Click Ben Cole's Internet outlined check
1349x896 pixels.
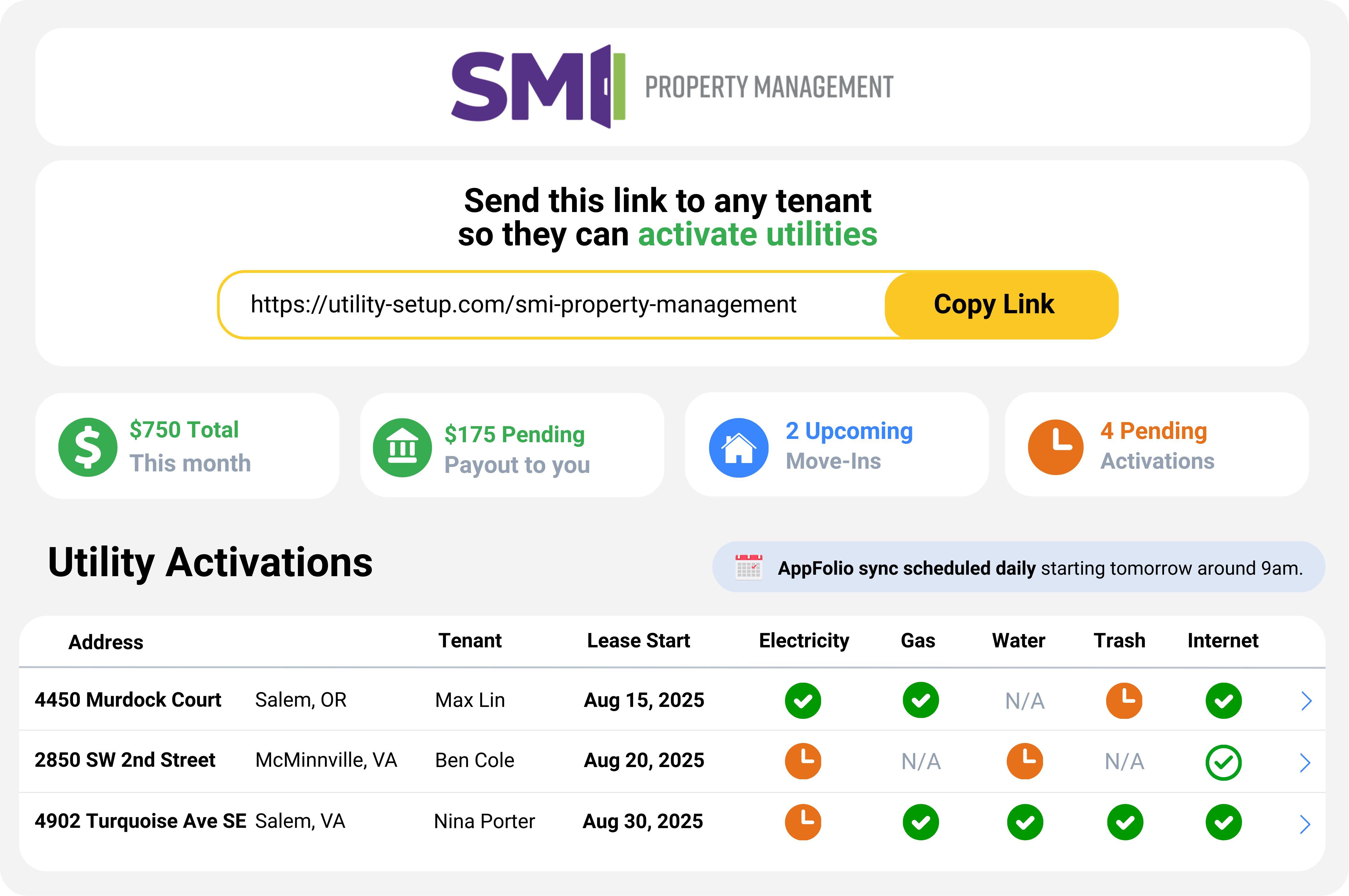(x=1223, y=762)
